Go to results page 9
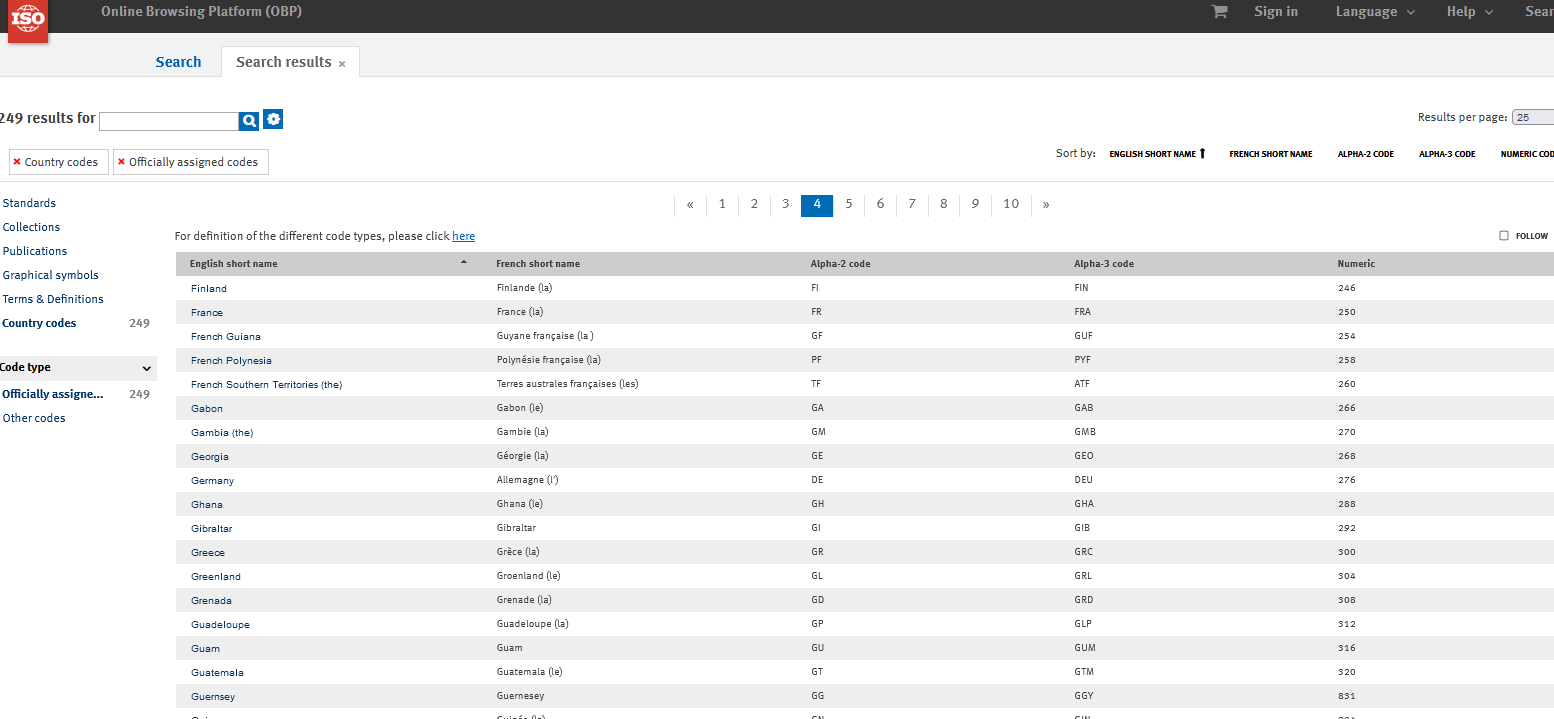Viewport: 1554px width, 719px height. click(x=975, y=204)
